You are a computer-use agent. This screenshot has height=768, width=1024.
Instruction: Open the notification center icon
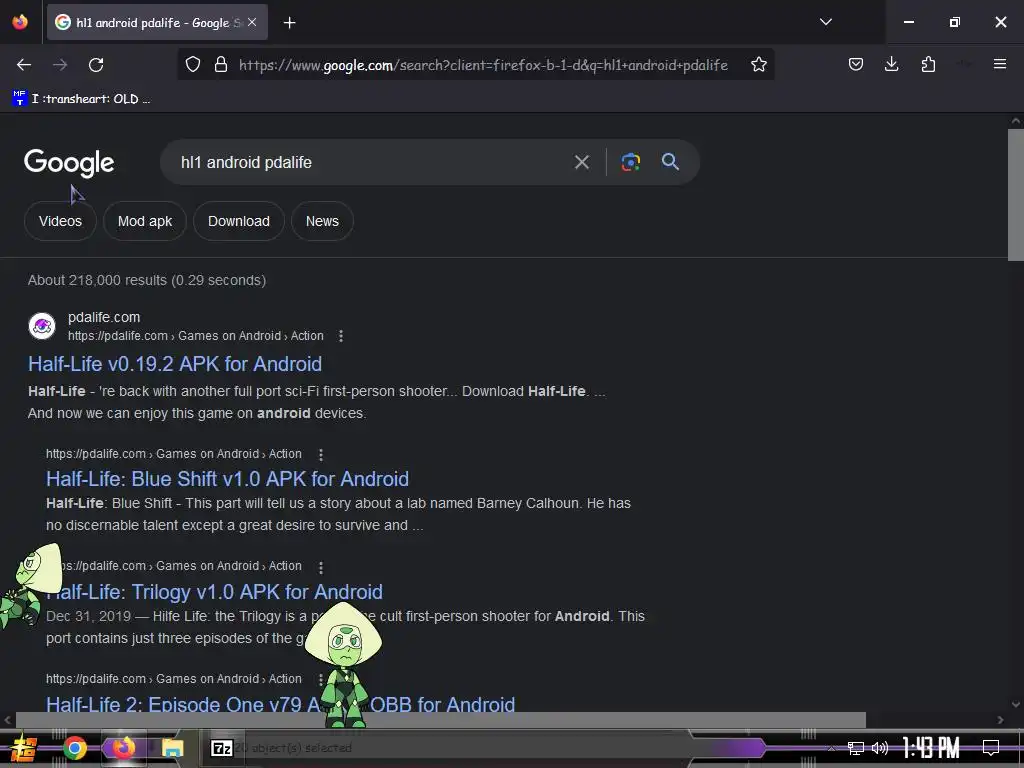click(991, 748)
